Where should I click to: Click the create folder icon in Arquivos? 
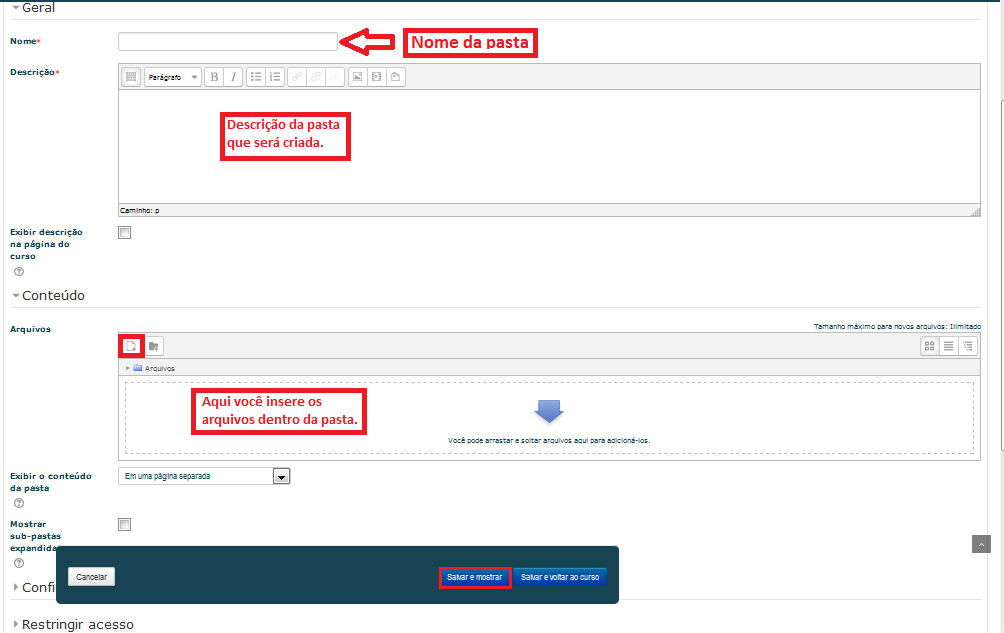point(153,346)
